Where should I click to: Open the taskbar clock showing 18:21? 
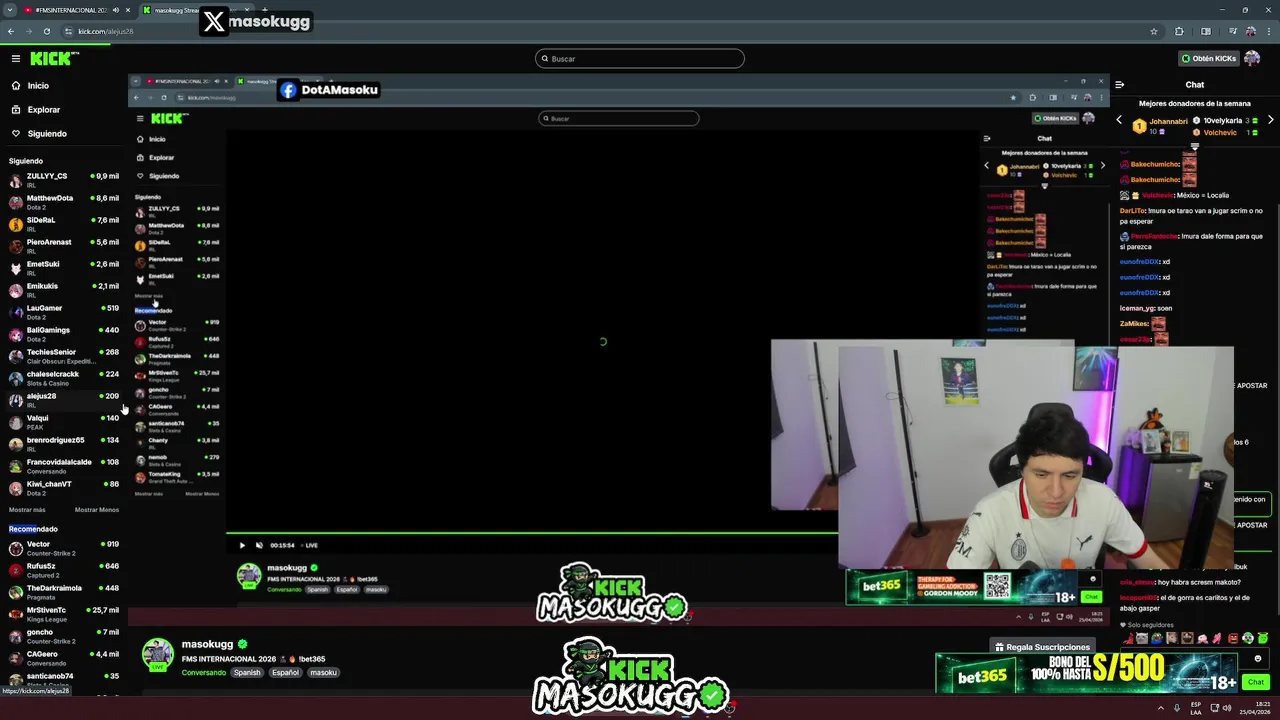[x=1257, y=708]
